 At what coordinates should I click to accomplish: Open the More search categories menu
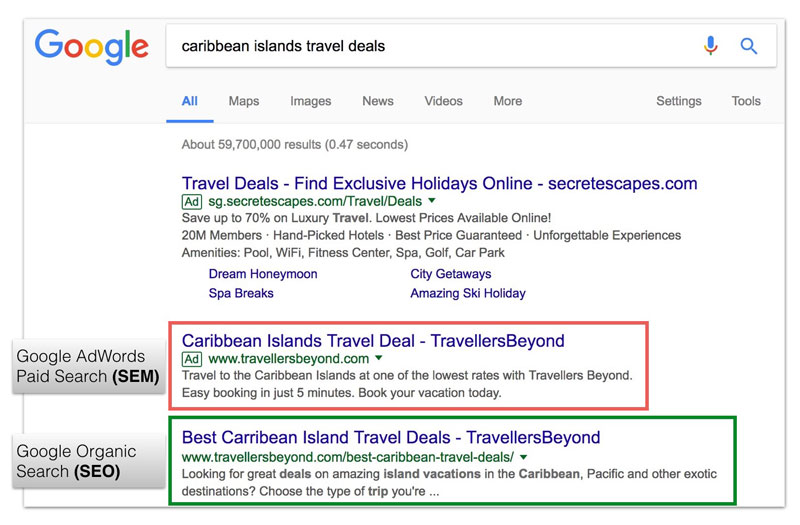pyautogui.click(x=508, y=101)
